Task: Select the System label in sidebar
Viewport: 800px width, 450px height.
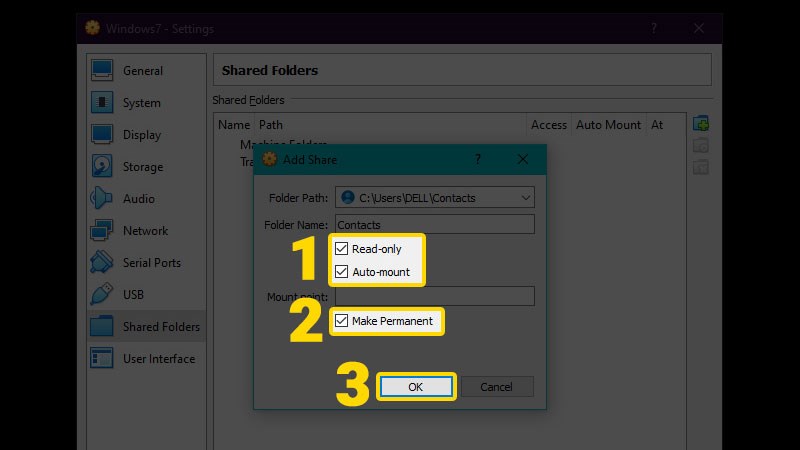Action: 142,103
